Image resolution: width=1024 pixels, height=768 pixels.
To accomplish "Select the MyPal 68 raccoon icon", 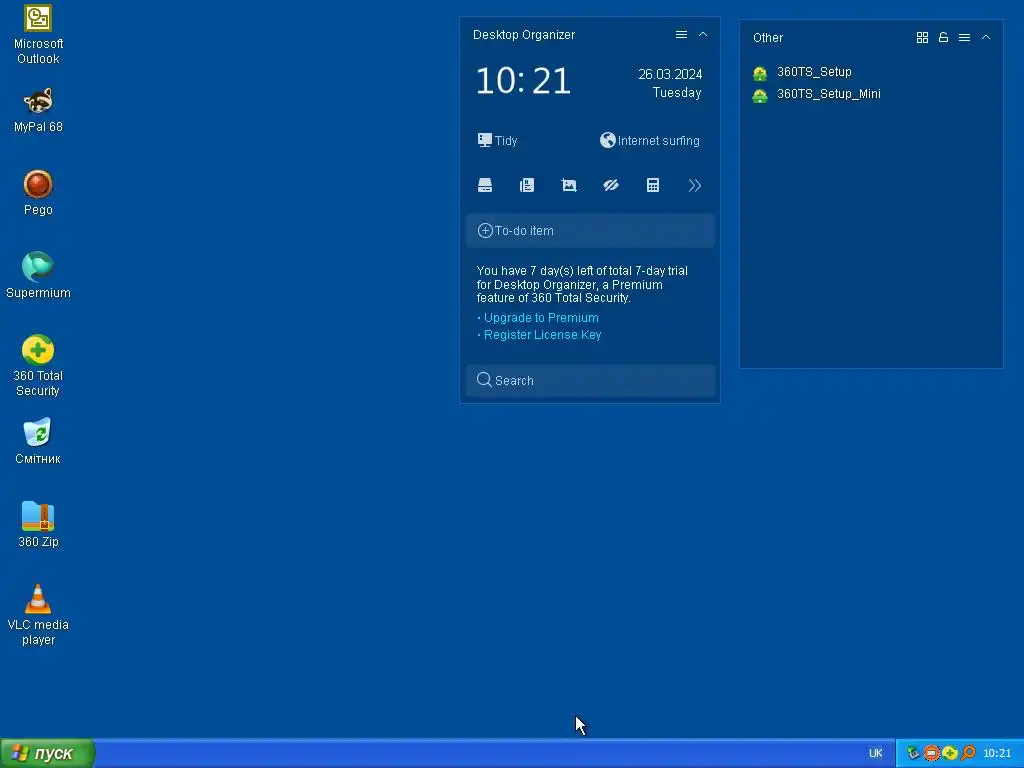I will pyautogui.click(x=38, y=110).
